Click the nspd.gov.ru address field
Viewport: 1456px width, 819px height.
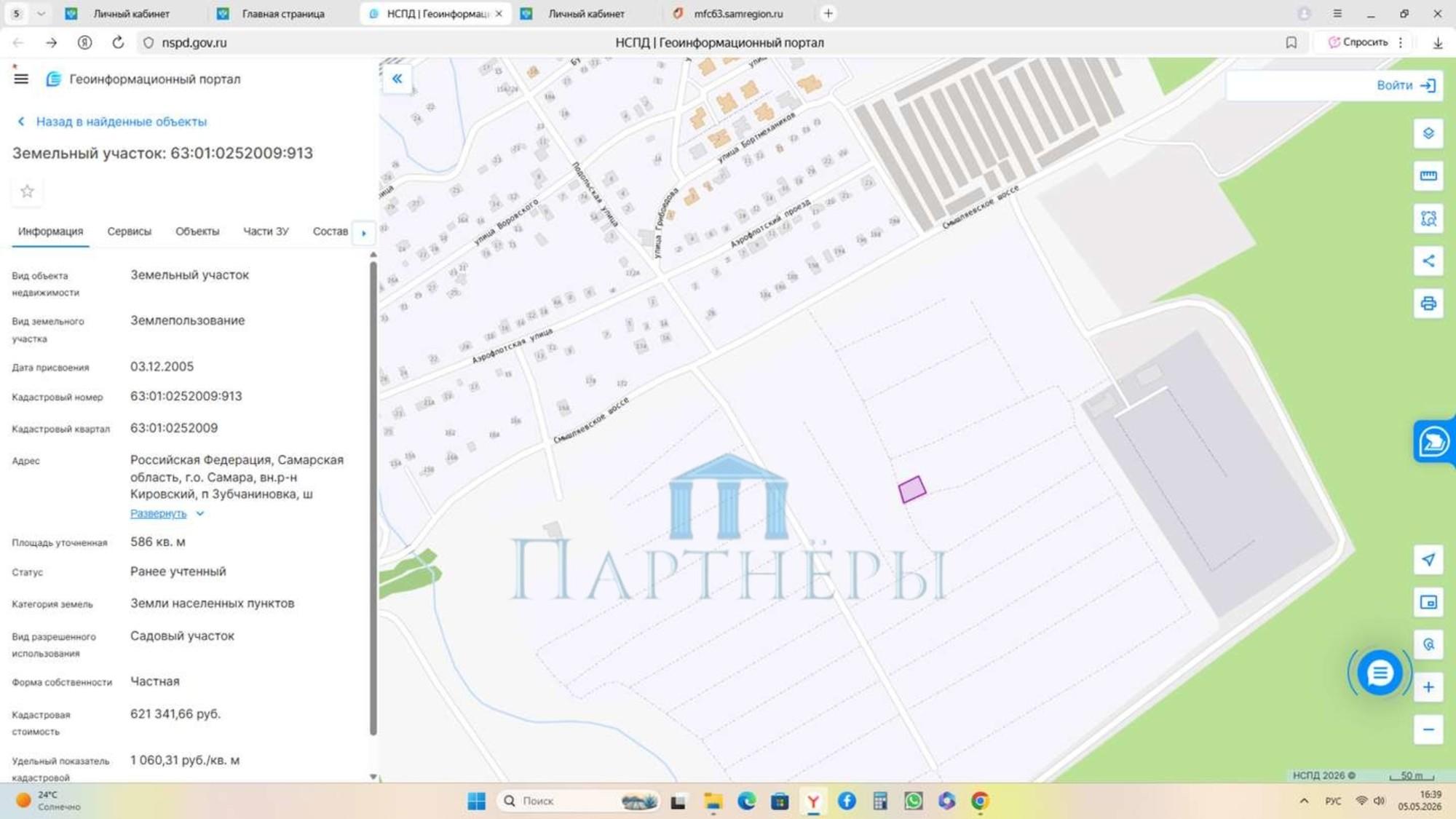pos(194,42)
